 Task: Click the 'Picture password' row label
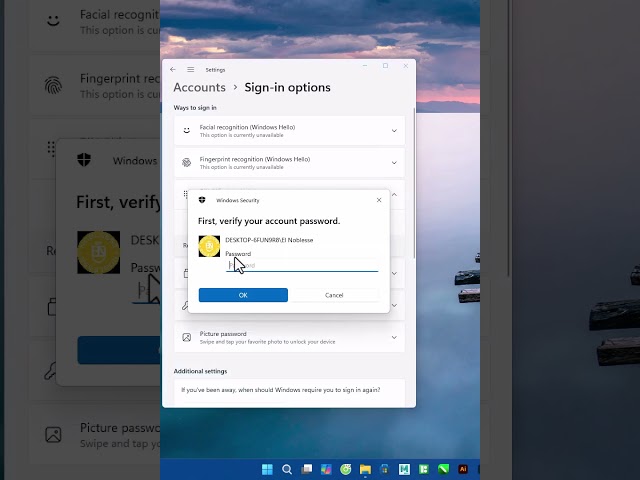(223, 333)
